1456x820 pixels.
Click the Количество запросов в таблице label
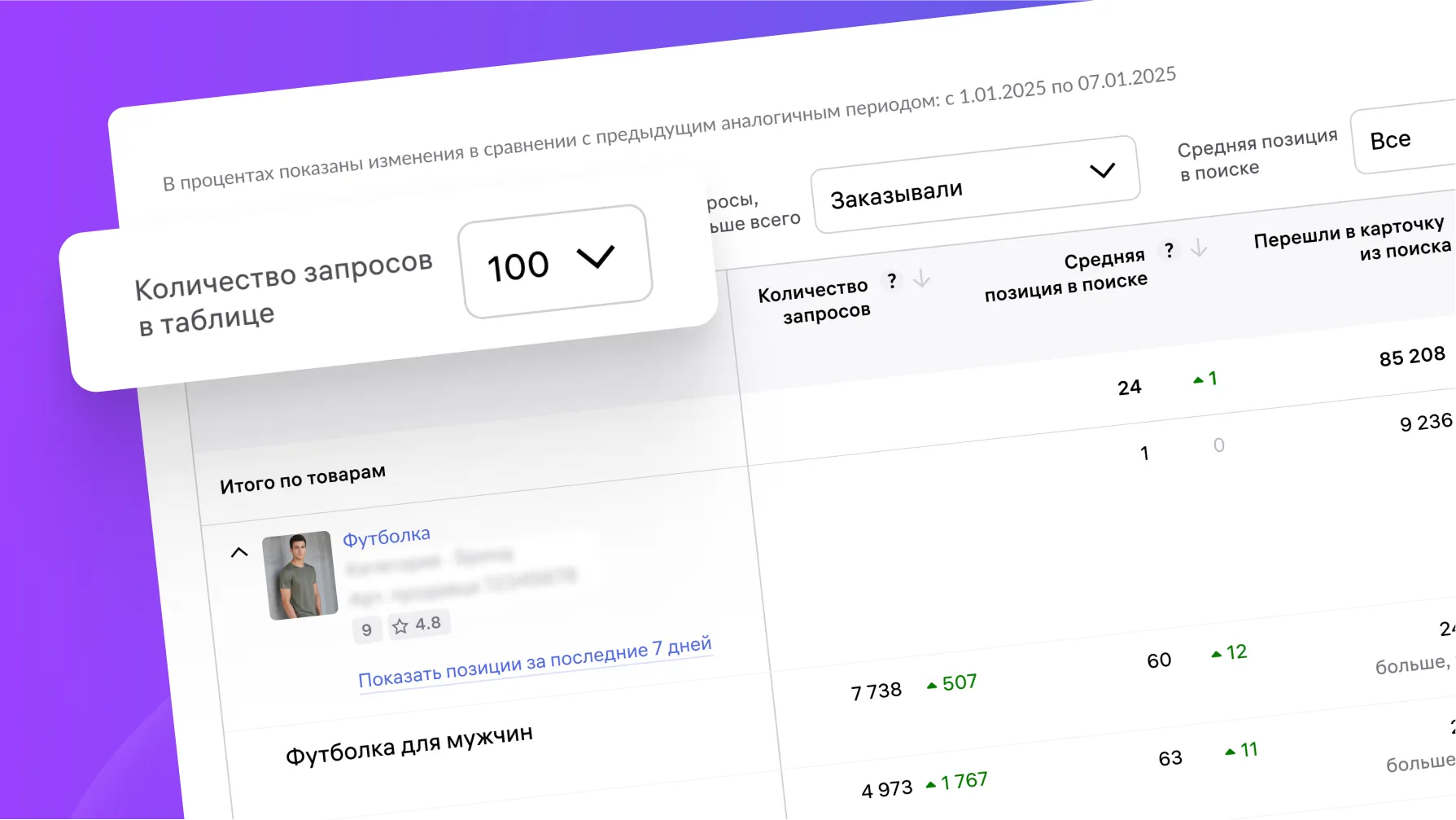285,292
